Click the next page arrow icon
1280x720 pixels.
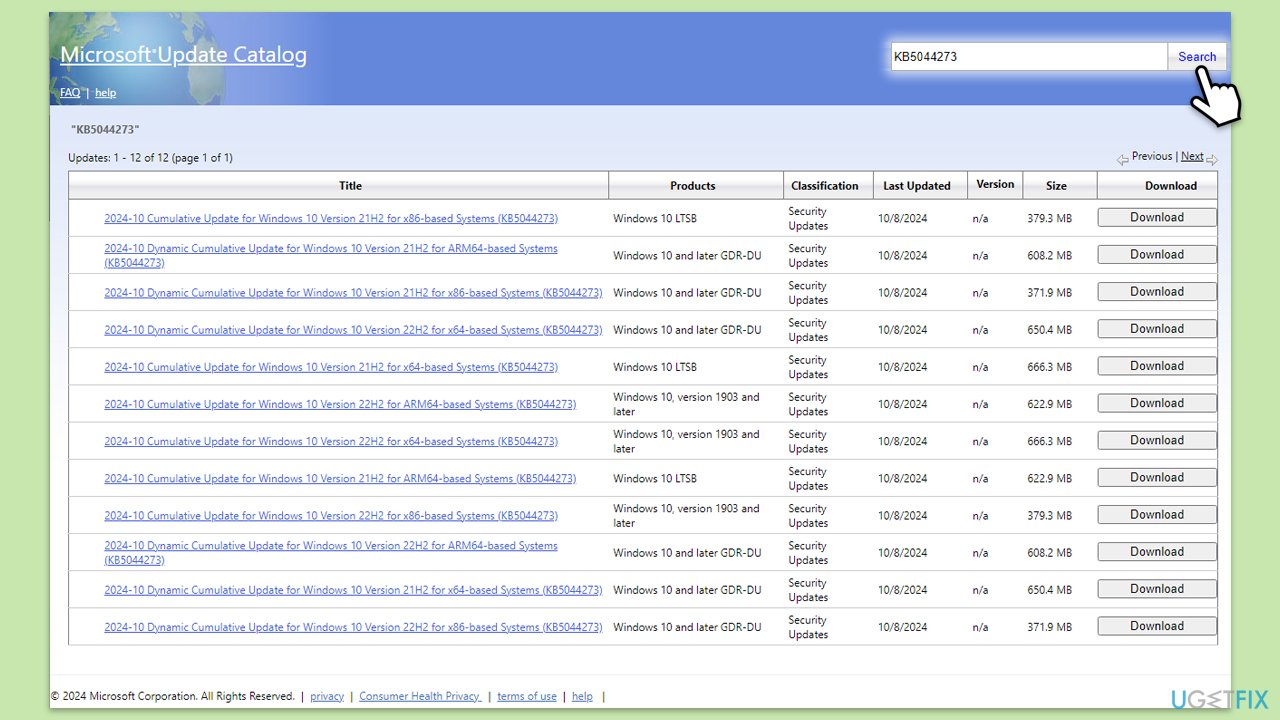pos(1212,159)
